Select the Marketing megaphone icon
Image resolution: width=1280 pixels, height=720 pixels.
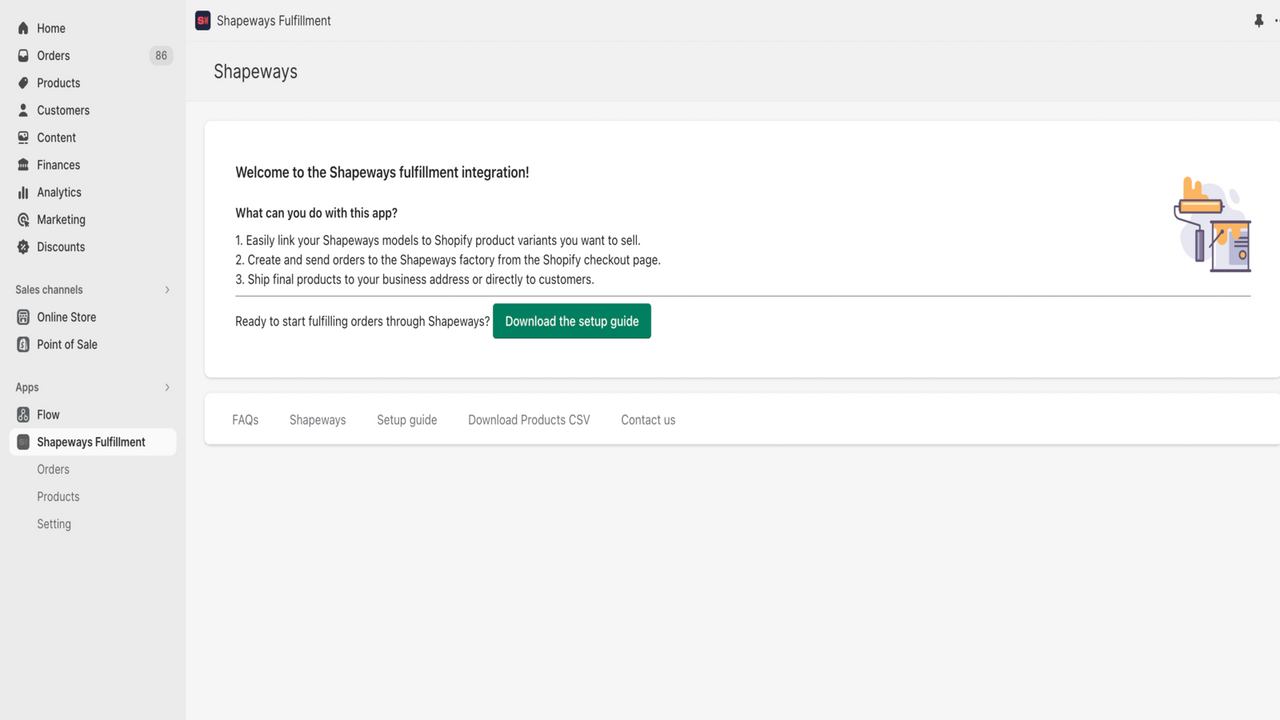pyautogui.click(x=22, y=219)
